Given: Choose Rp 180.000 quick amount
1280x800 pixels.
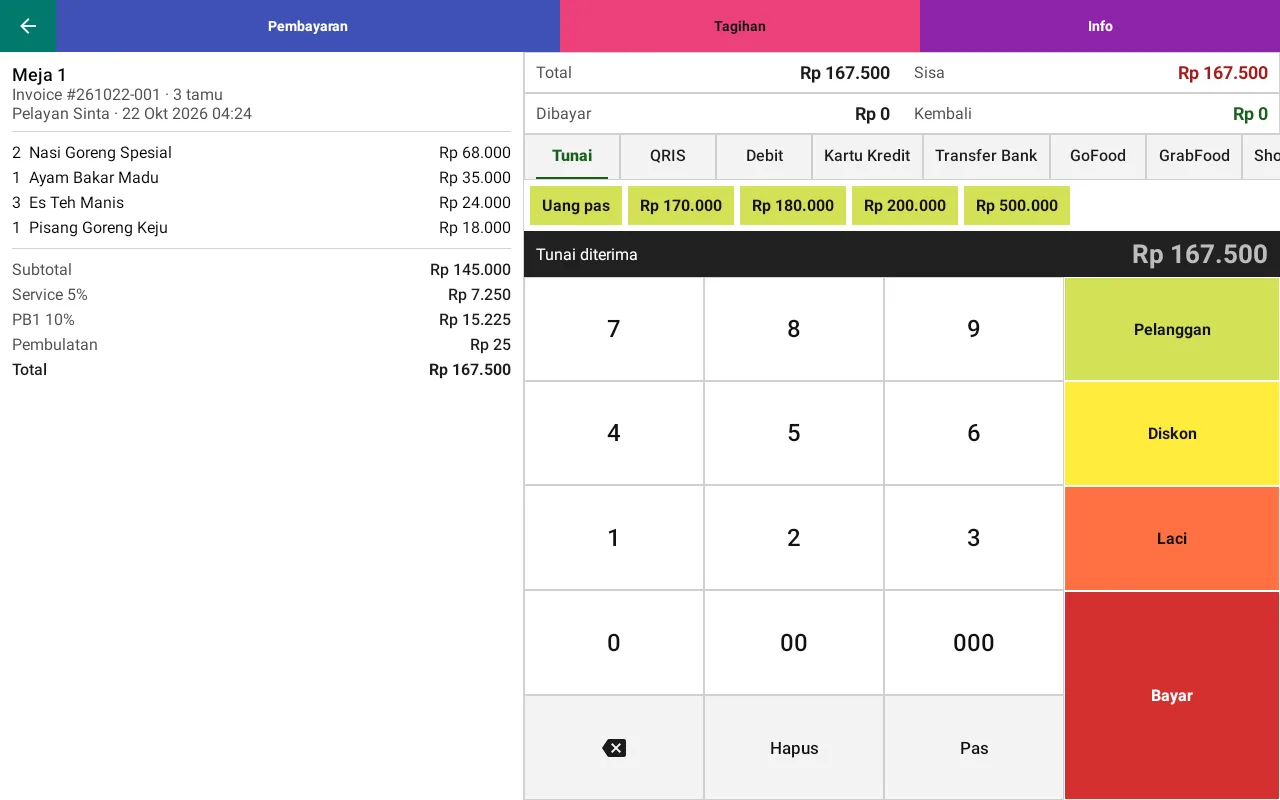Looking at the screenshot, I should coord(793,205).
